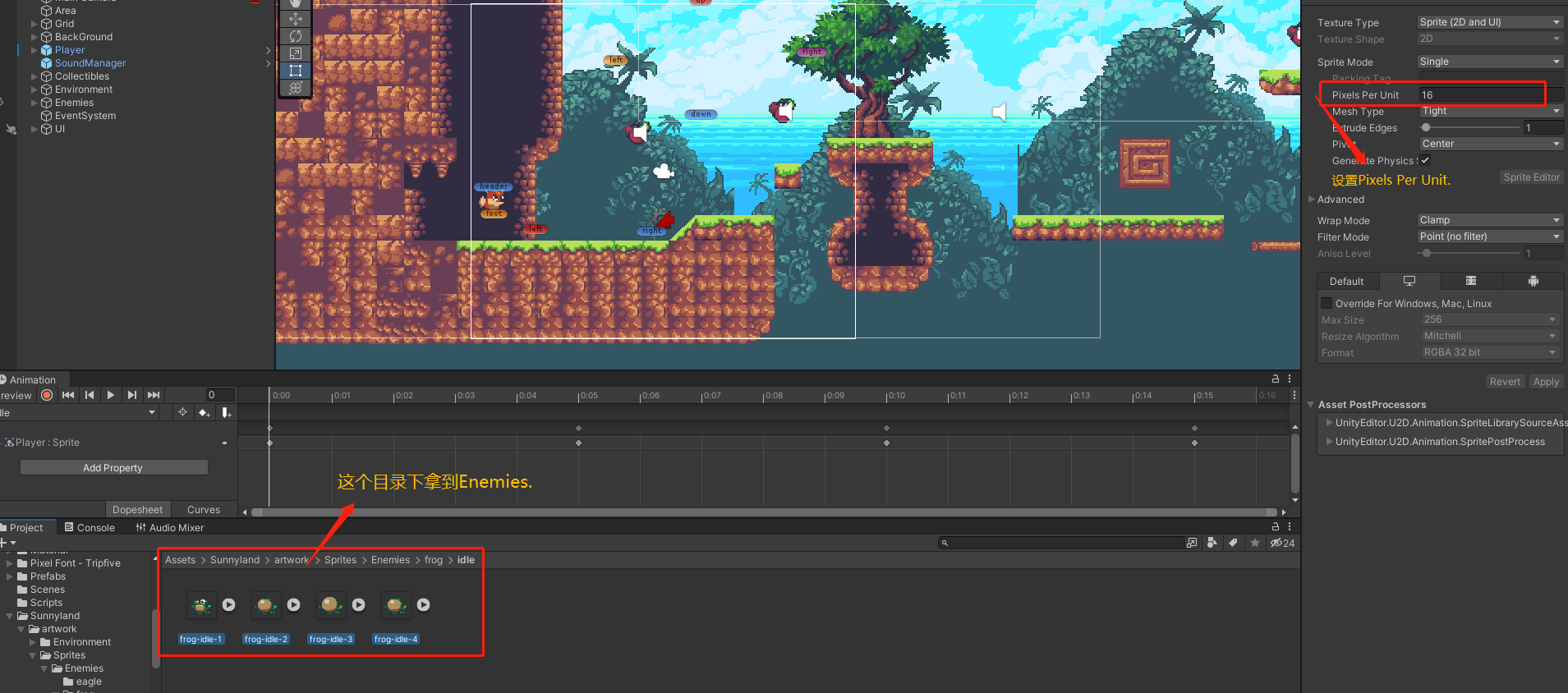Click the Apply button
The height and width of the screenshot is (693, 1568).
coord(1546,382)
